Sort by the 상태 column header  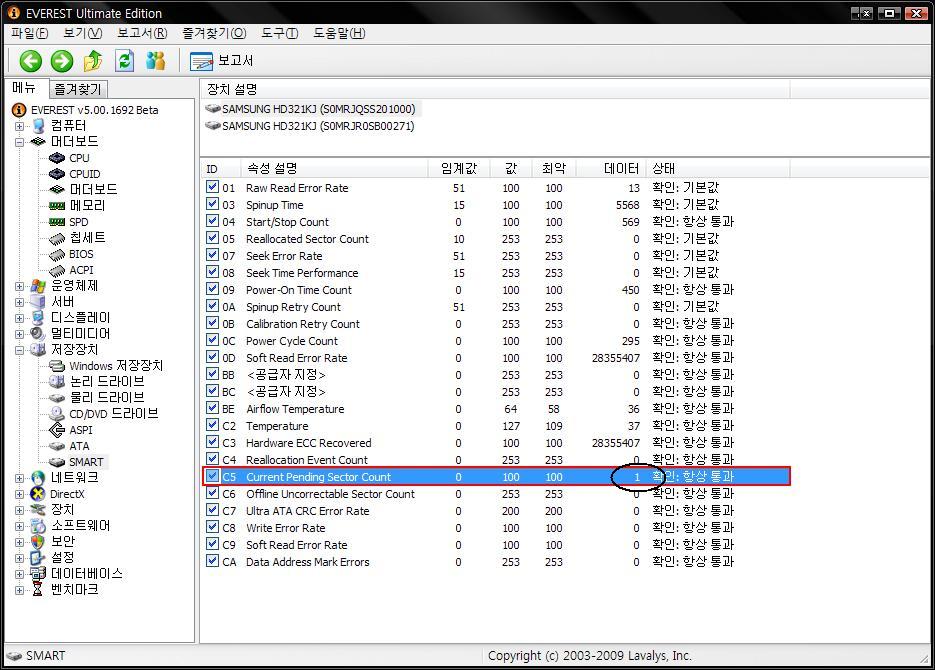[719, 169]
